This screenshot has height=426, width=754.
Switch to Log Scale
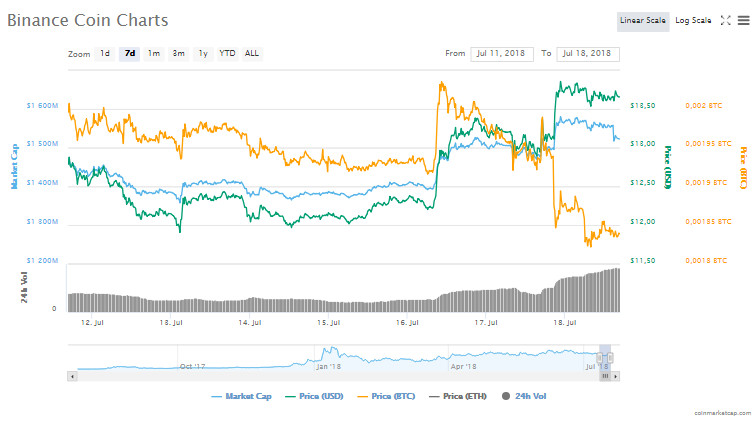coord(693,21)
